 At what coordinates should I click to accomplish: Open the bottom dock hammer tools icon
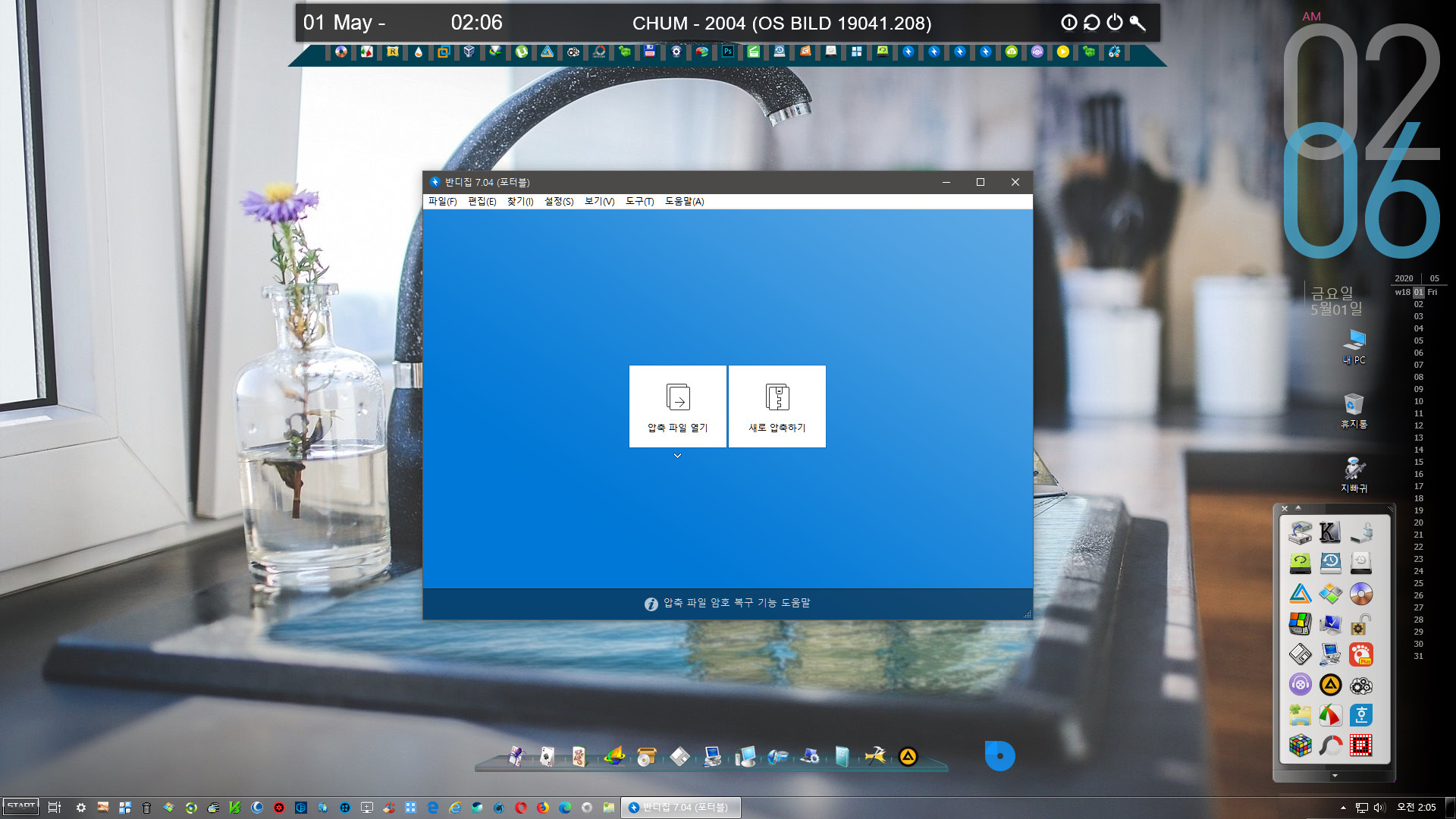pos(874,756)
